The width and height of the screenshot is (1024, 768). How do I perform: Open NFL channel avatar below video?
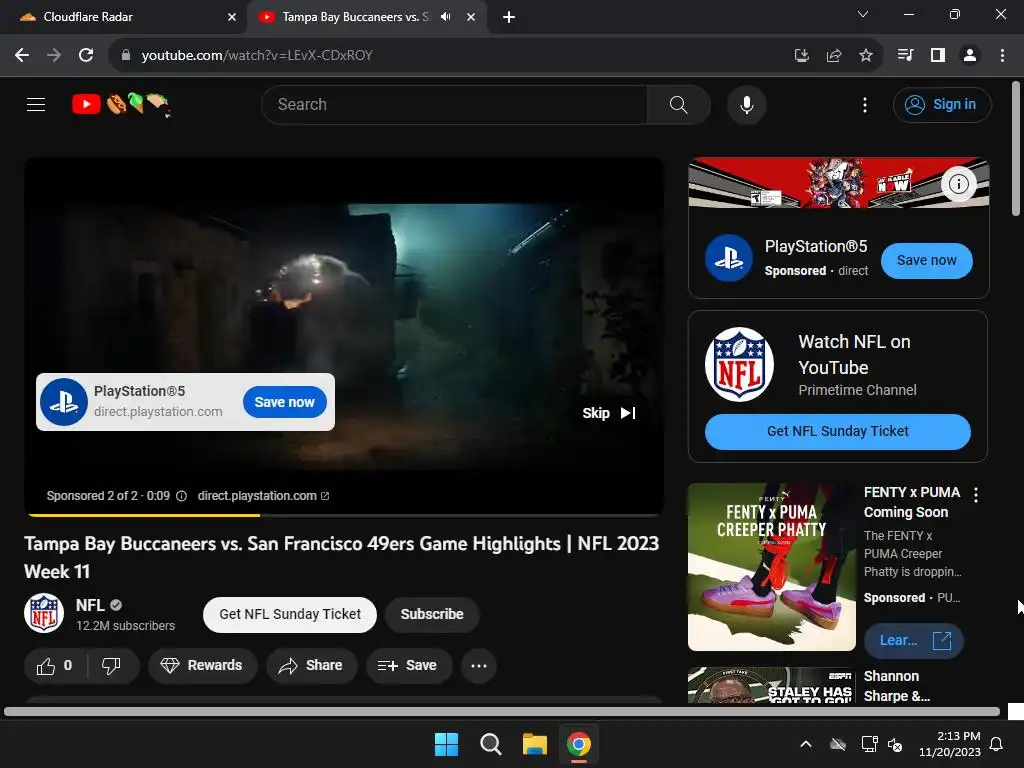(x=44, y=613)
